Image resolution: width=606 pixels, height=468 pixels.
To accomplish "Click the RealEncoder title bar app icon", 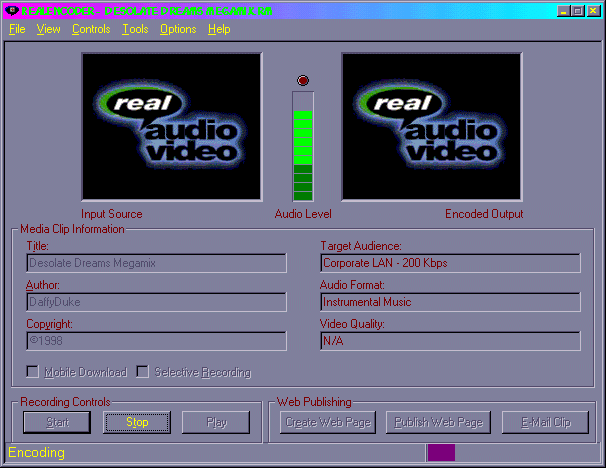I will [x=11, y=10].
